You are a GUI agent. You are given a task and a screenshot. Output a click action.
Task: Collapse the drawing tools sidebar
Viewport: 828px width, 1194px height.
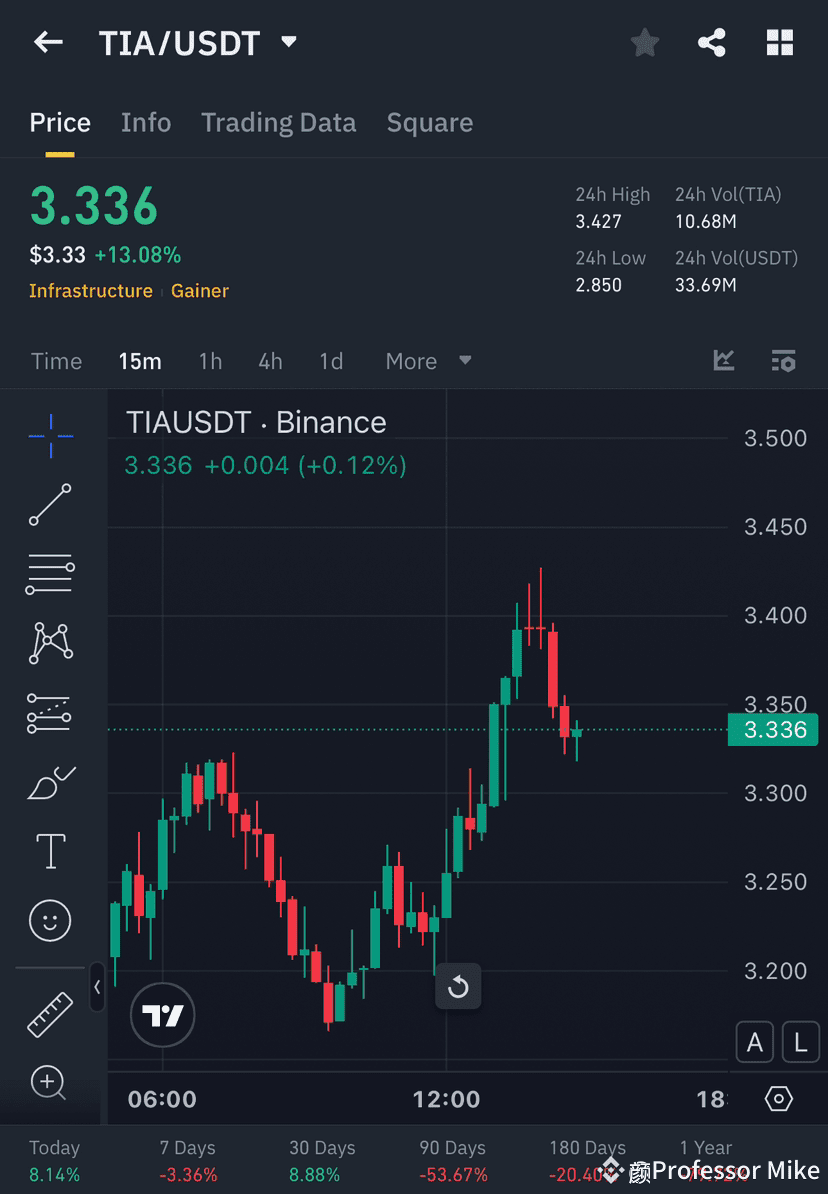click(x=97, y=988)
